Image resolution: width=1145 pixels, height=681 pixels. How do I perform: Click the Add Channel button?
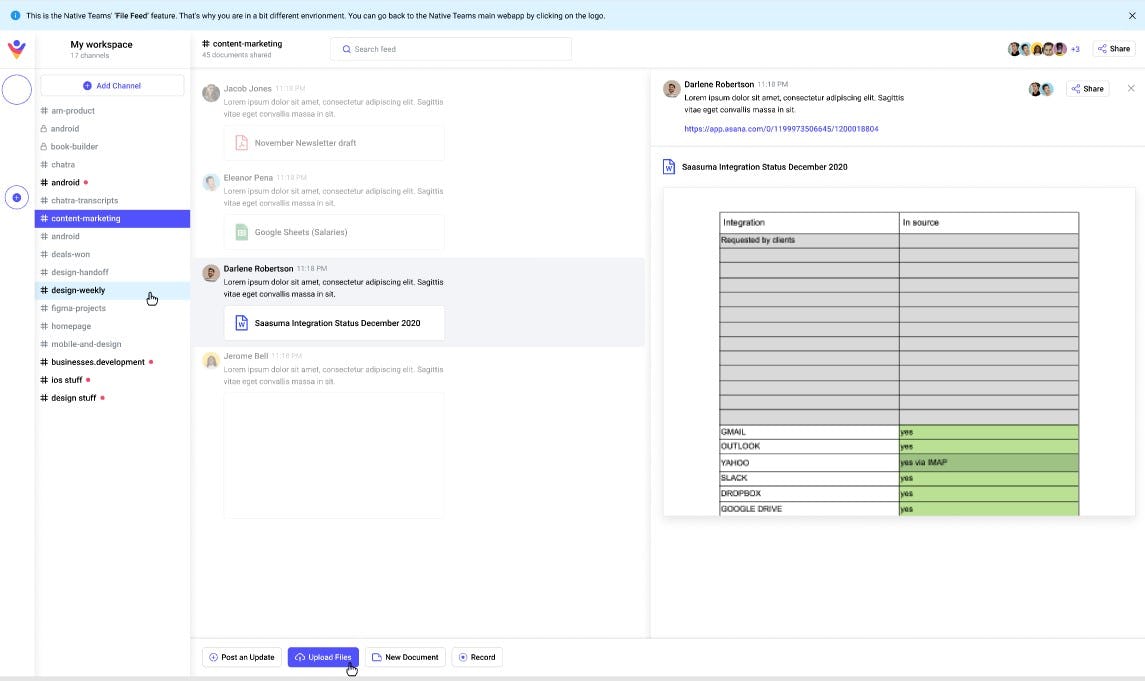pyautogui.click(x=112, y=85)
